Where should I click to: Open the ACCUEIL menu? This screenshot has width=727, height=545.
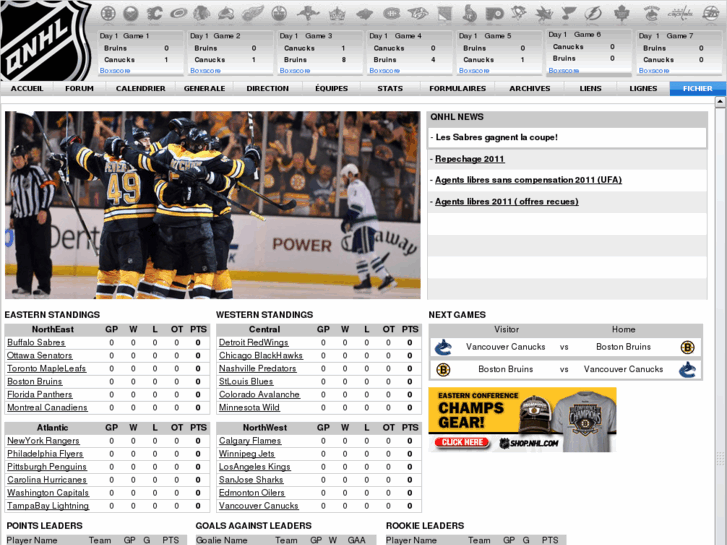(27, 89)
